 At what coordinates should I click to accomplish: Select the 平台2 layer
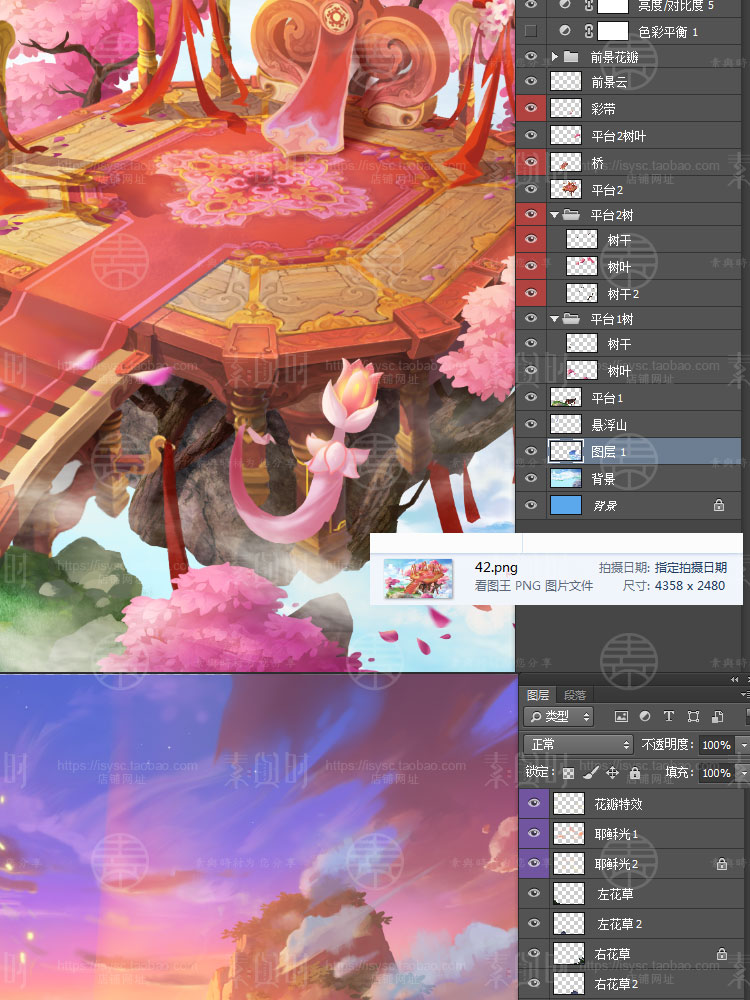point(629,189)
